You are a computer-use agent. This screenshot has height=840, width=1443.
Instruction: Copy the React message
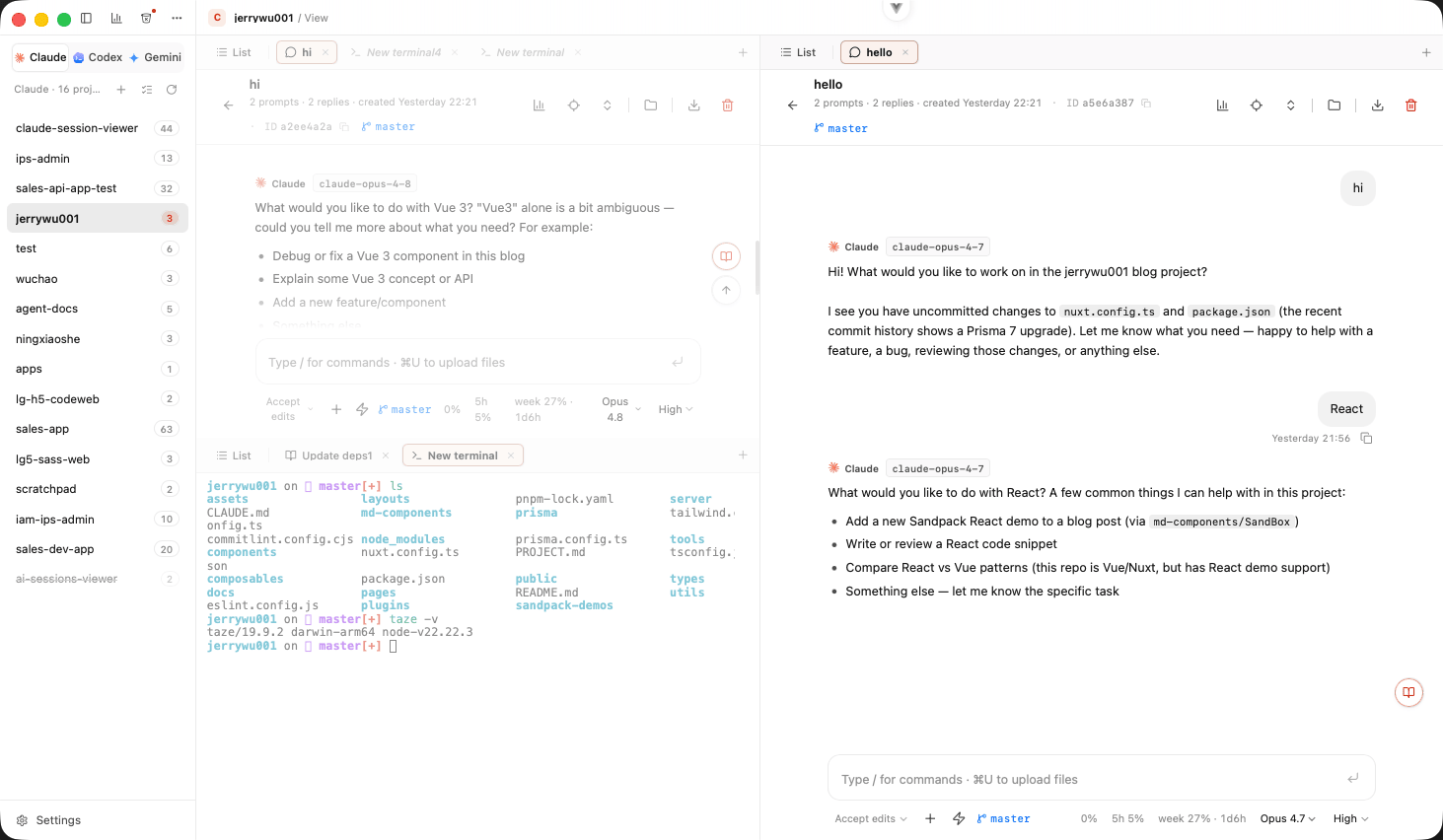1367,438
